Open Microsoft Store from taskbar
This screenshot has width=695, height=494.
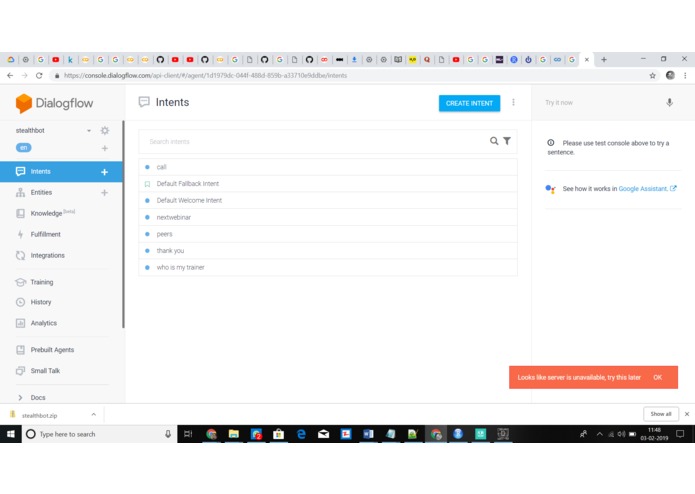[x=279, y=434]
